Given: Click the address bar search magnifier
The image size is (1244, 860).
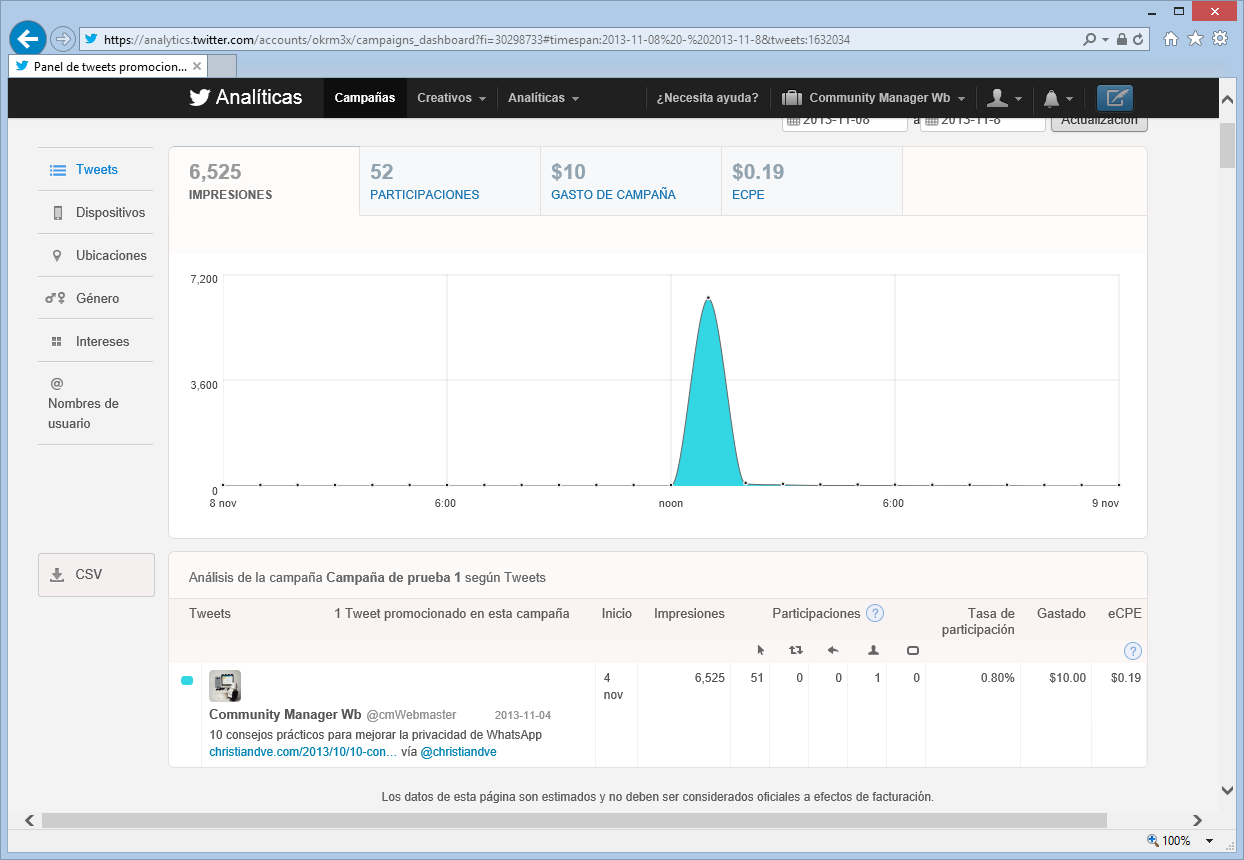Looking at the screenshot, I should [x=1089, y=40].
